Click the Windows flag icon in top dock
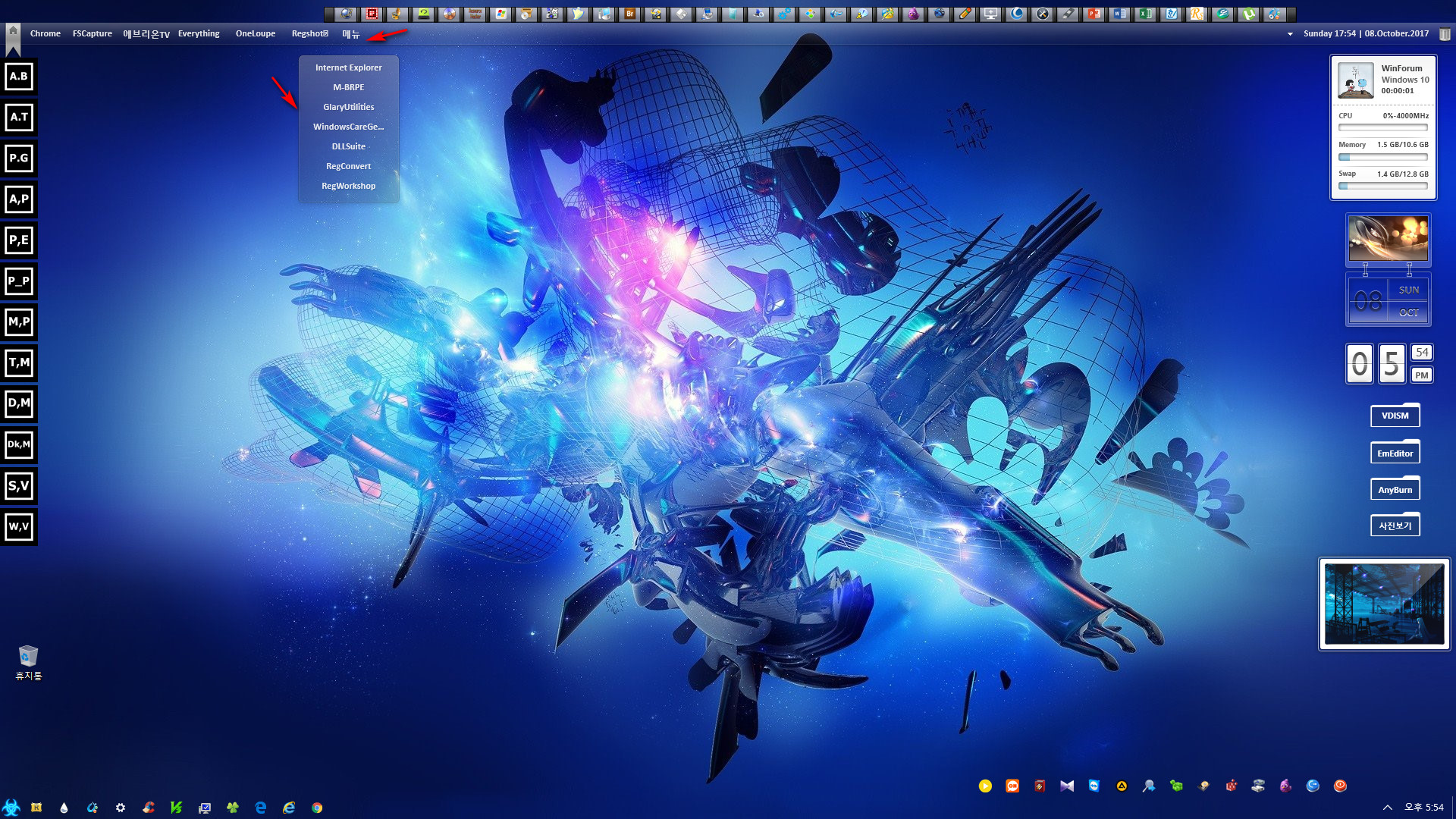Image resolution: width=1456 pixels, height=819 pixels. pyautogui.click(x=500, y=14)
